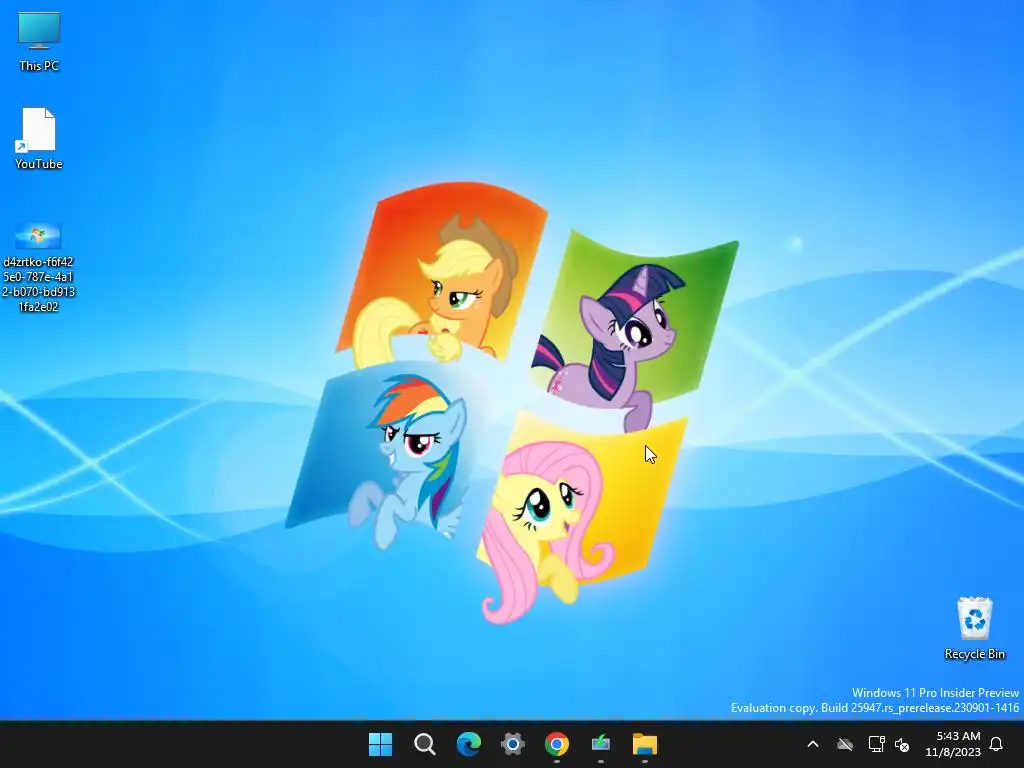Click the "YouTube" label text
The height and width of the screenshot is (768, 1024).
coord(39,163)
